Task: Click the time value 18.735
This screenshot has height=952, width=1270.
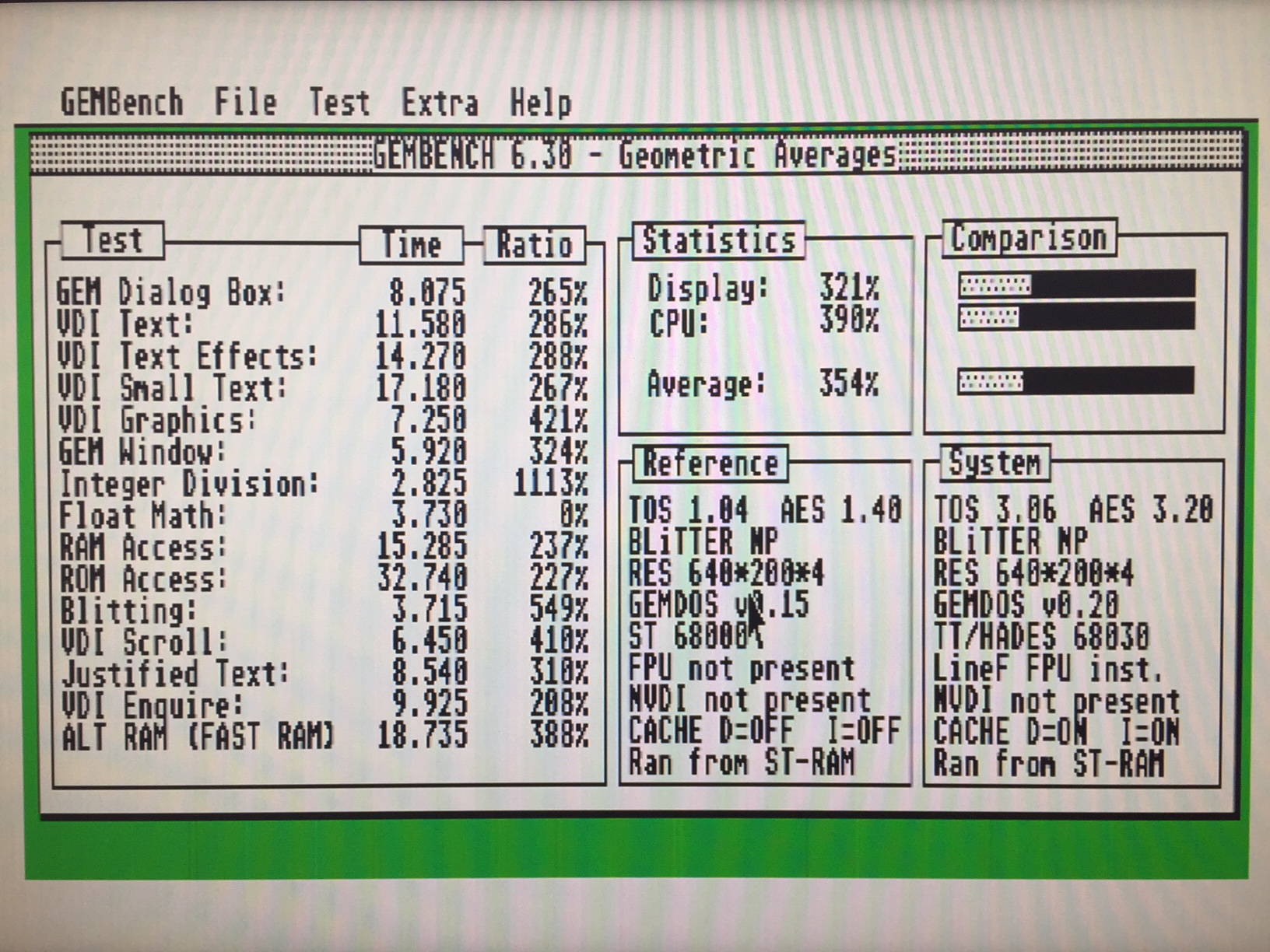Action: tap(423, 736)
